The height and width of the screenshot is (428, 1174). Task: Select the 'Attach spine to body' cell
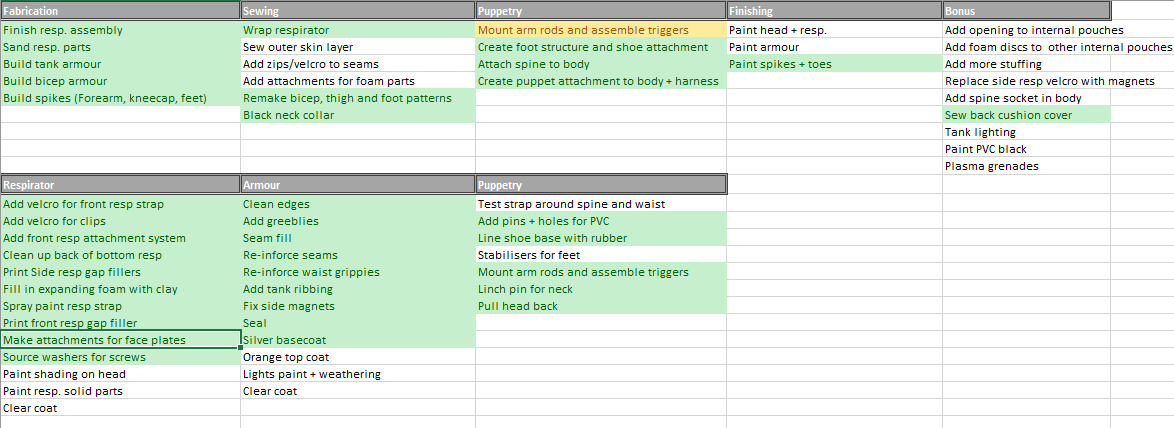600,64
